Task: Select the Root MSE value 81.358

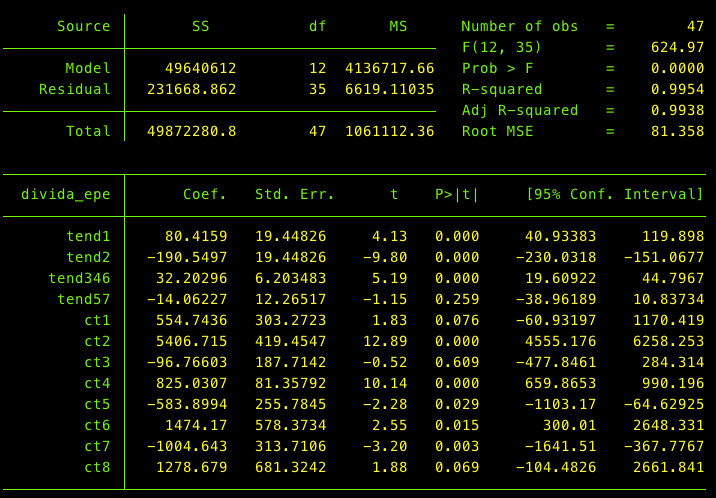Action: tap(679, 131)
